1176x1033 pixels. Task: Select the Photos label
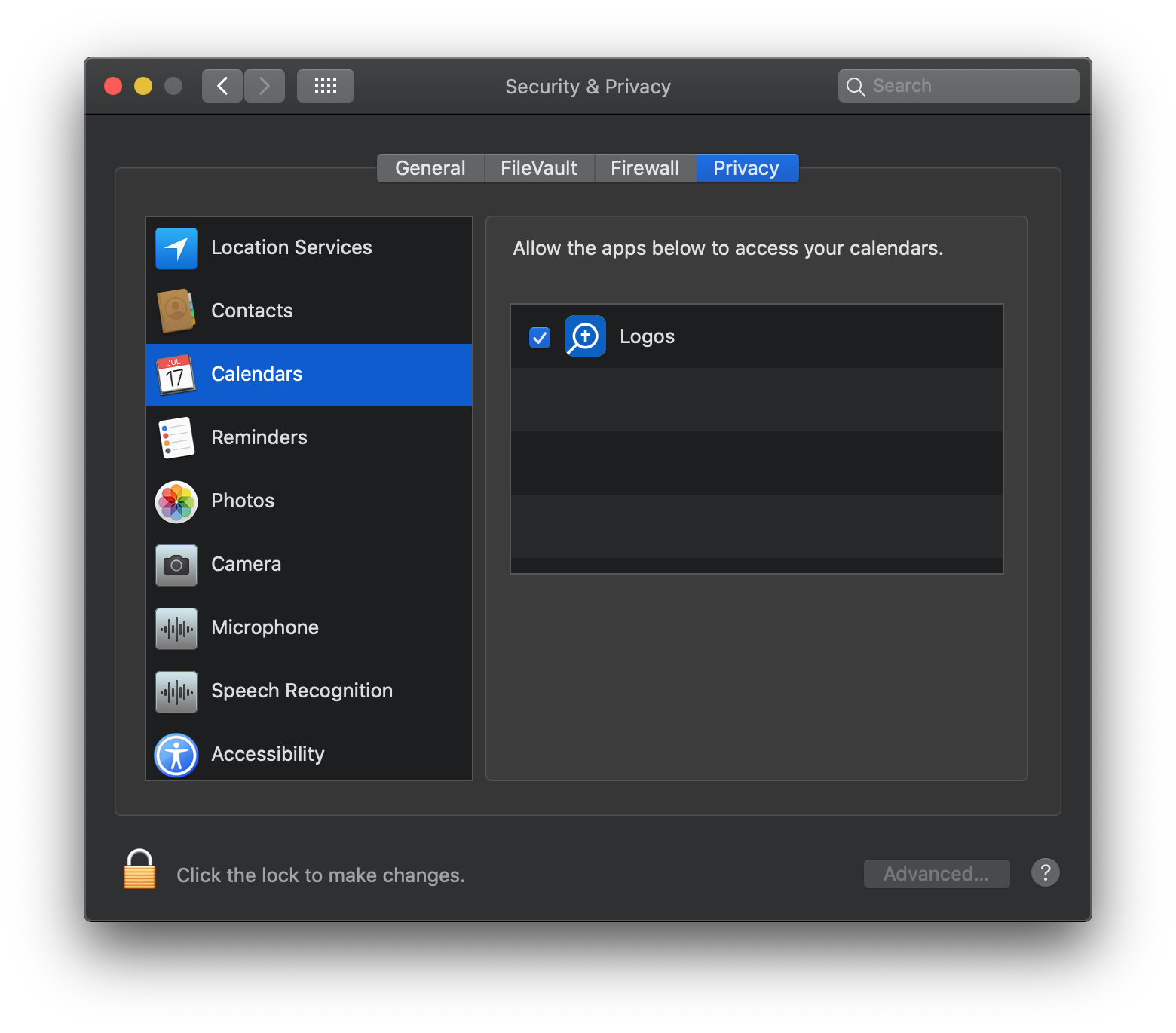click(x=243, y=501)
